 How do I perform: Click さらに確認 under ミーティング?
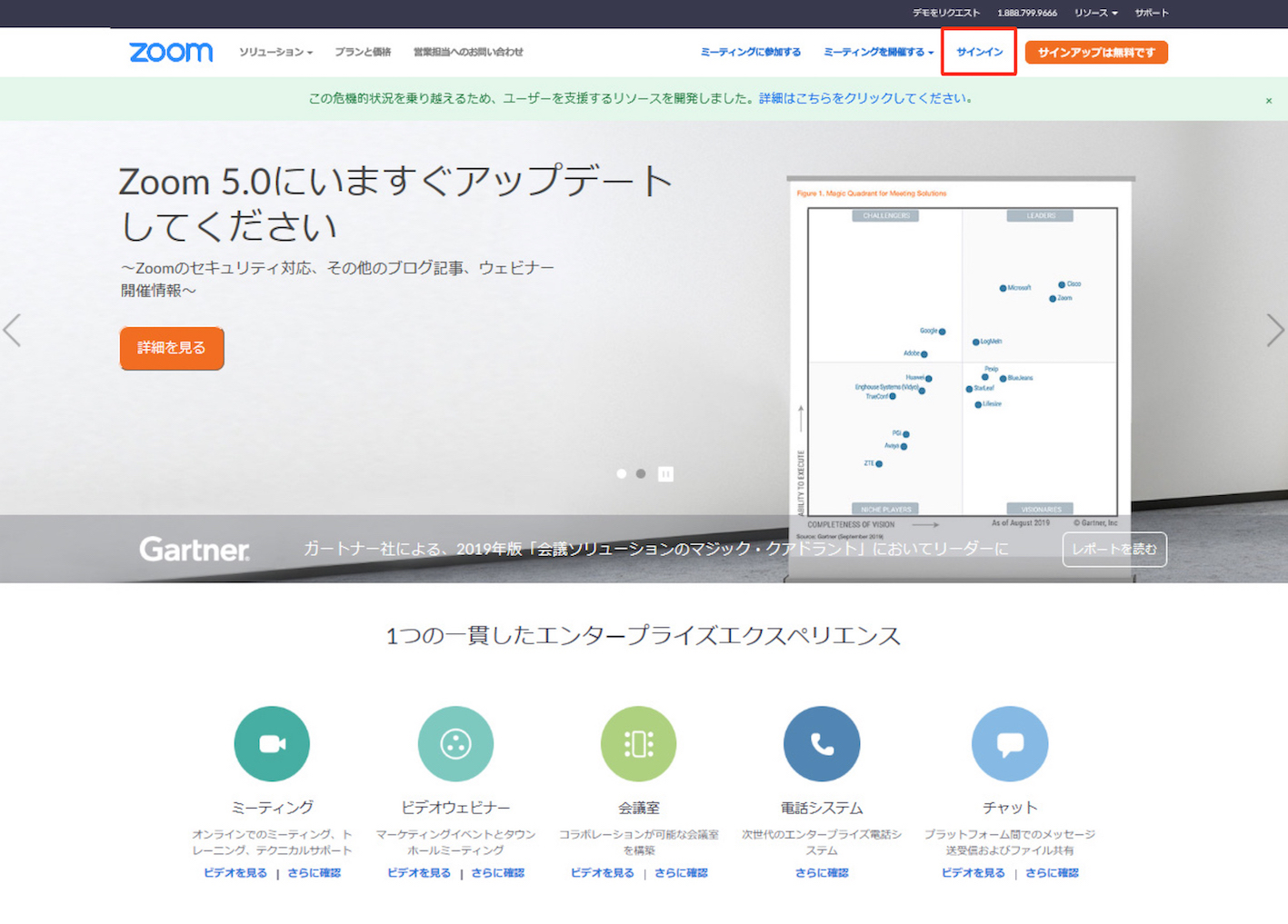pos(314,872)
